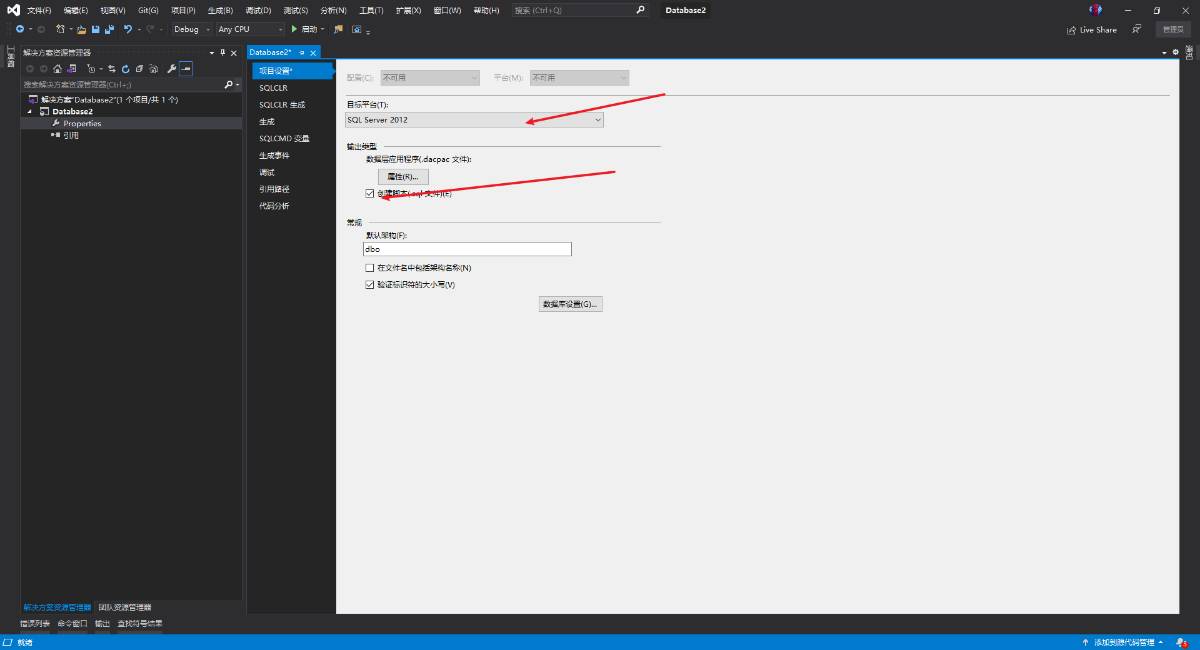Toggle the create script (.sql file) checkbox
This screenshot has width=1200, height=650.
pos(371,193)
